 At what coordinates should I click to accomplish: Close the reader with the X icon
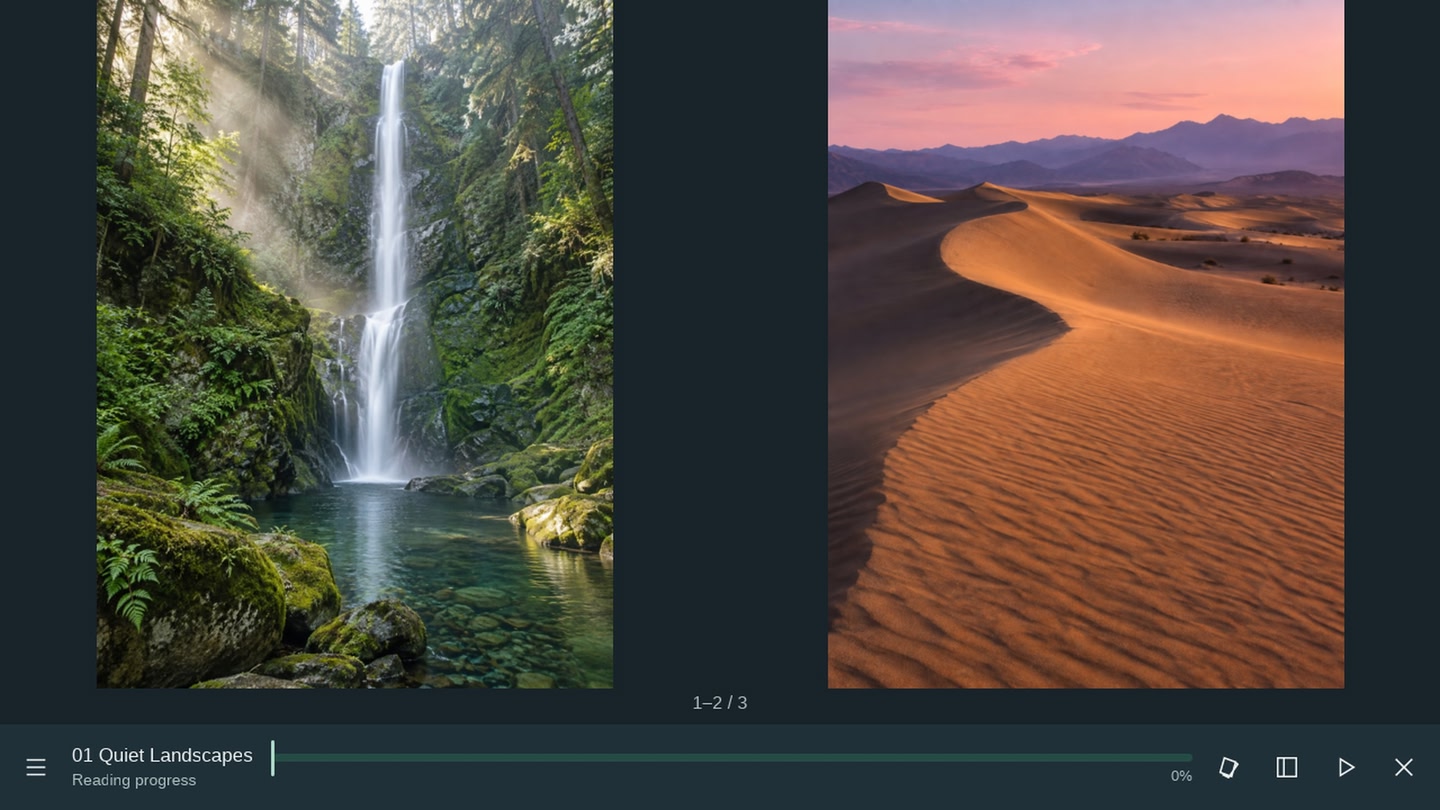tap(1404, 767)
